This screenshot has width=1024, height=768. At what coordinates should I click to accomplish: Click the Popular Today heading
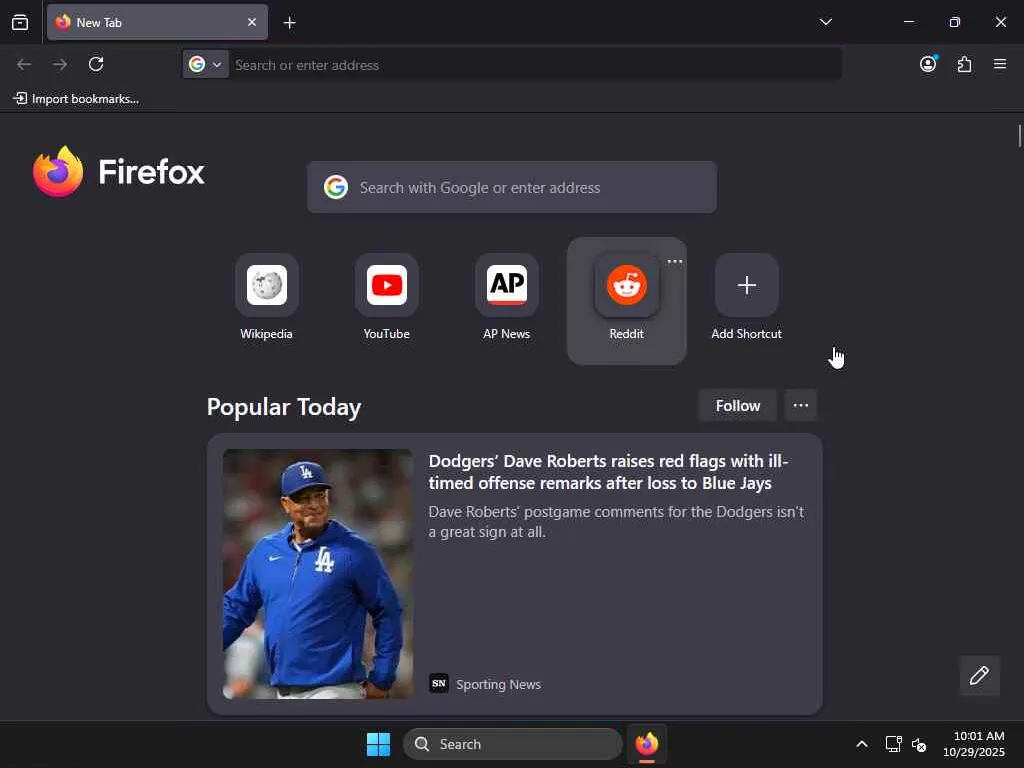284,406
